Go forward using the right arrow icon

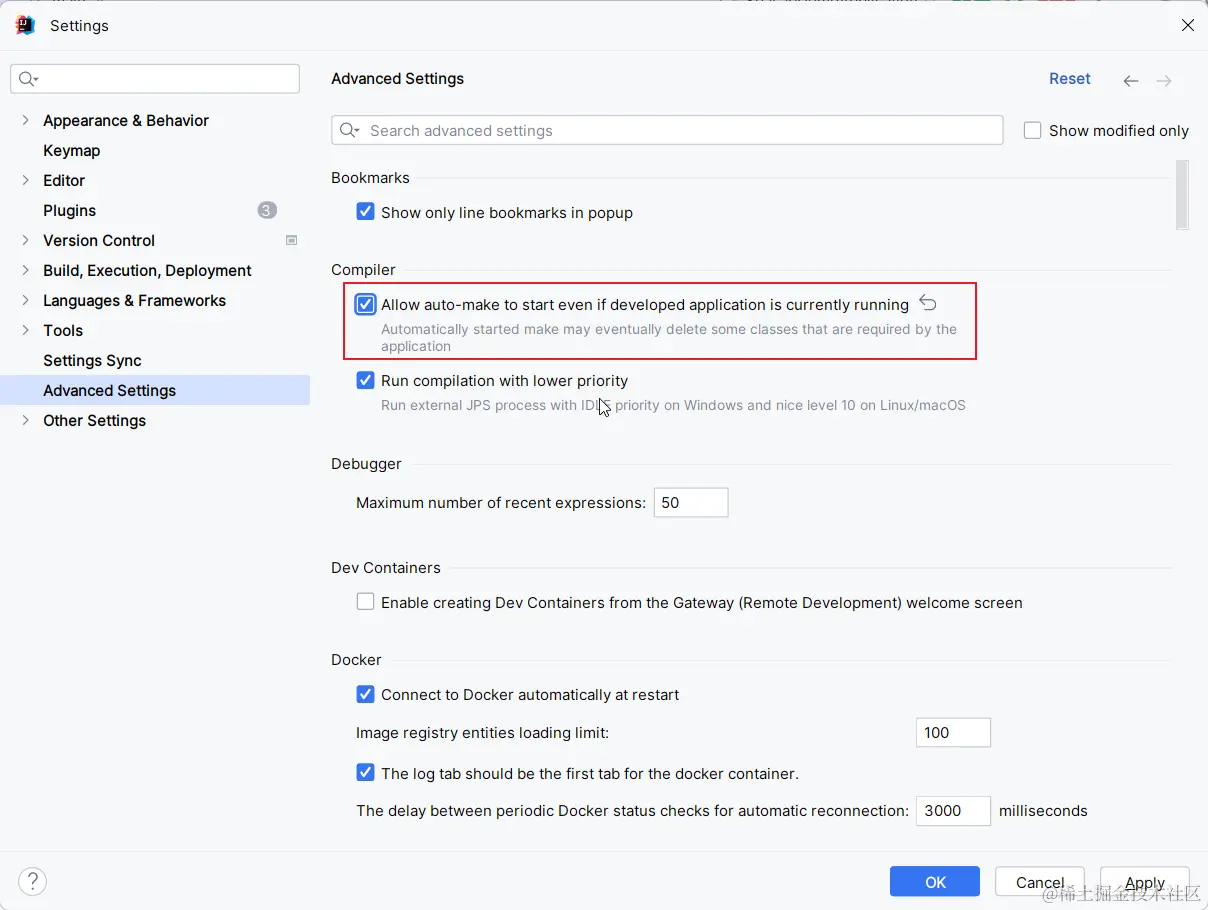pyautogui.click(x=1164, y=81)
